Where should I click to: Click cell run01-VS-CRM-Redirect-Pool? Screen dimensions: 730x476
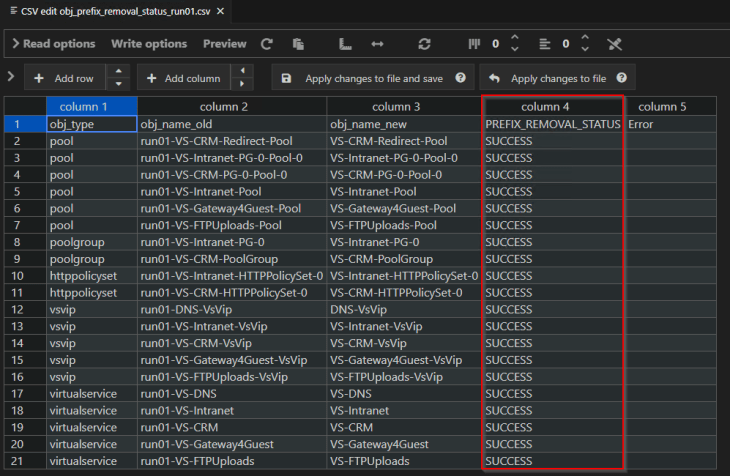pyautogui.click(x=232, y=141)
